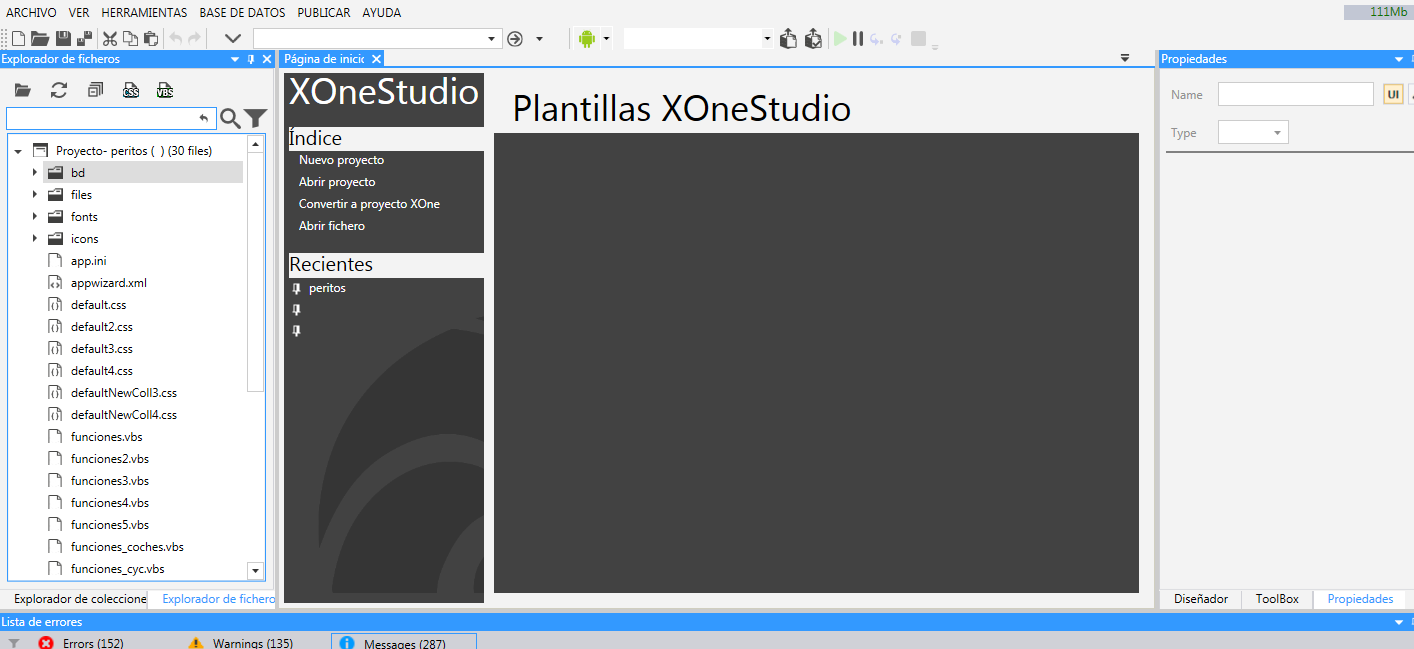
Task: Click the Save toolbar icon
Action: click(63, 39)
